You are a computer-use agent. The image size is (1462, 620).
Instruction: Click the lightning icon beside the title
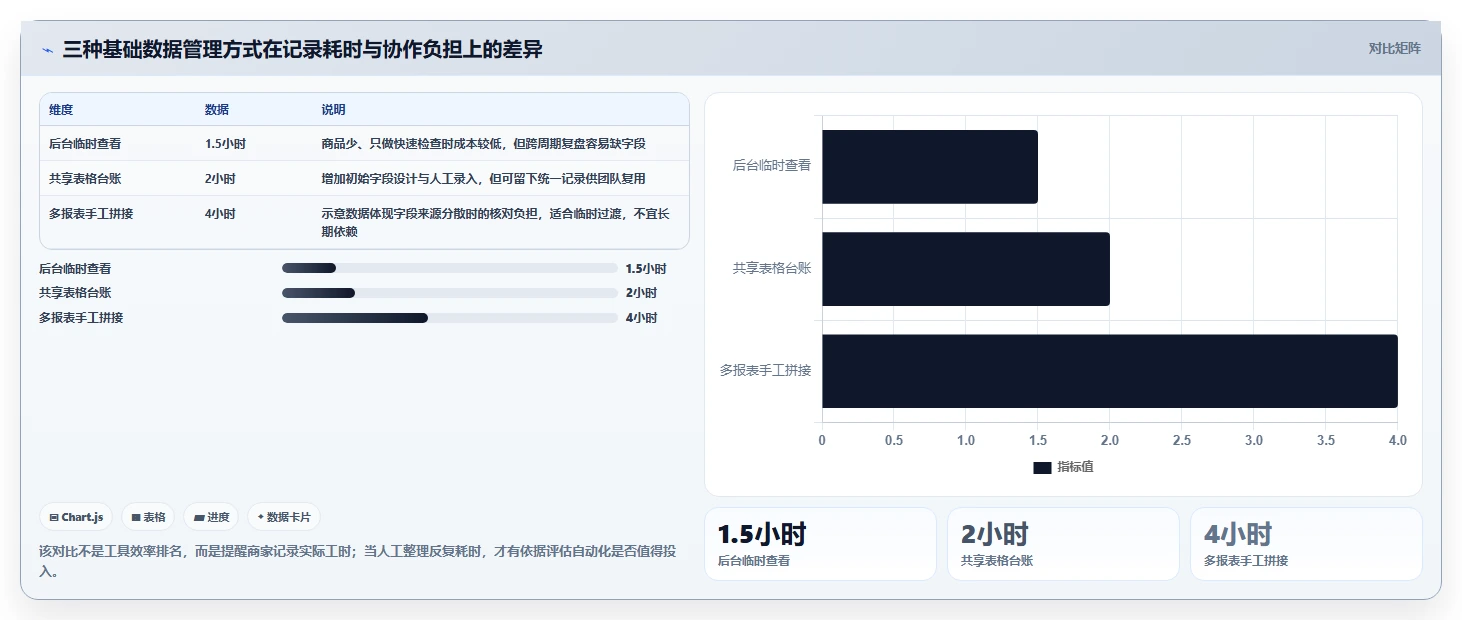[47, 49]
